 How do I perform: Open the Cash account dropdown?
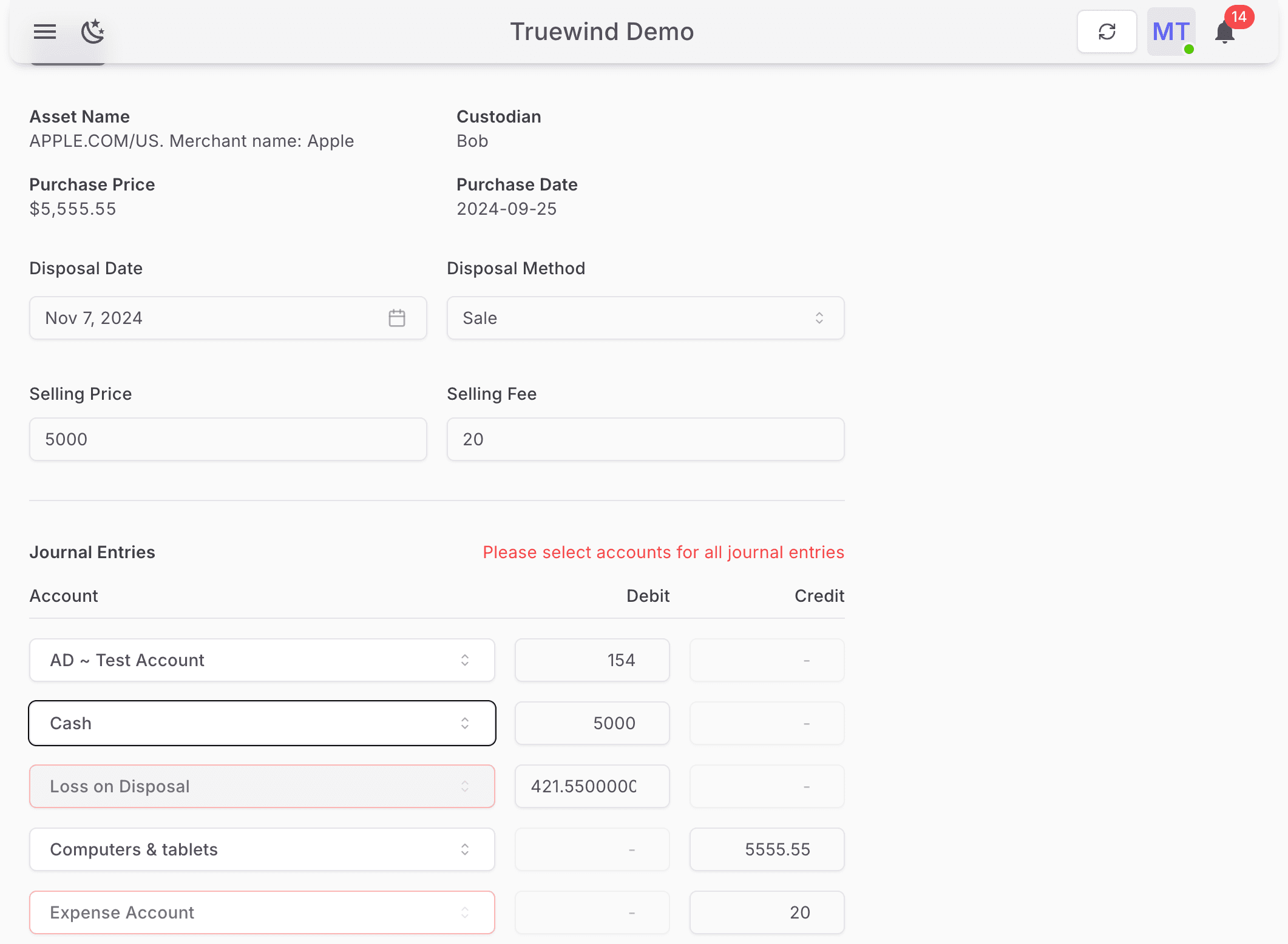[262, 723]
